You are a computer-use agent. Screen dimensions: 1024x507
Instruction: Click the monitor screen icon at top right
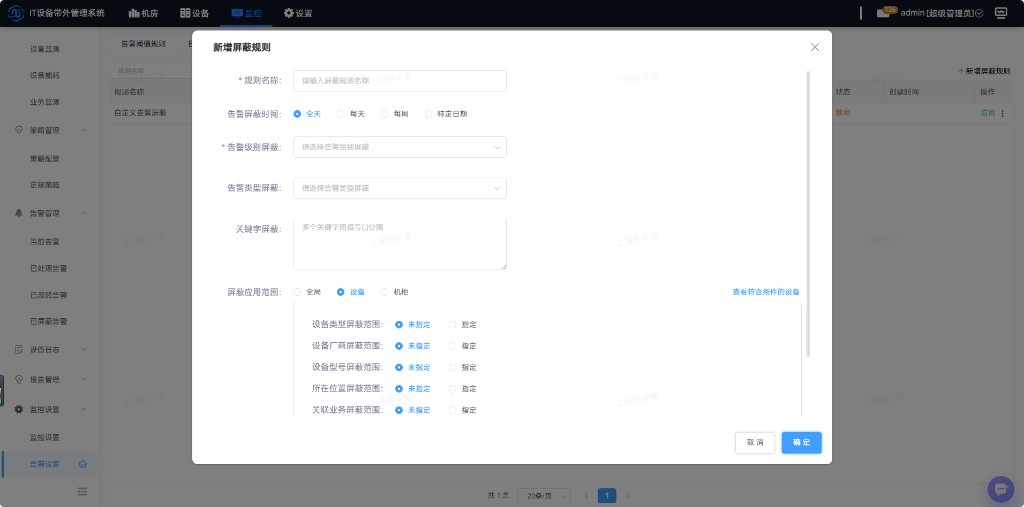pyautogui.click(x=1000, y=13)
